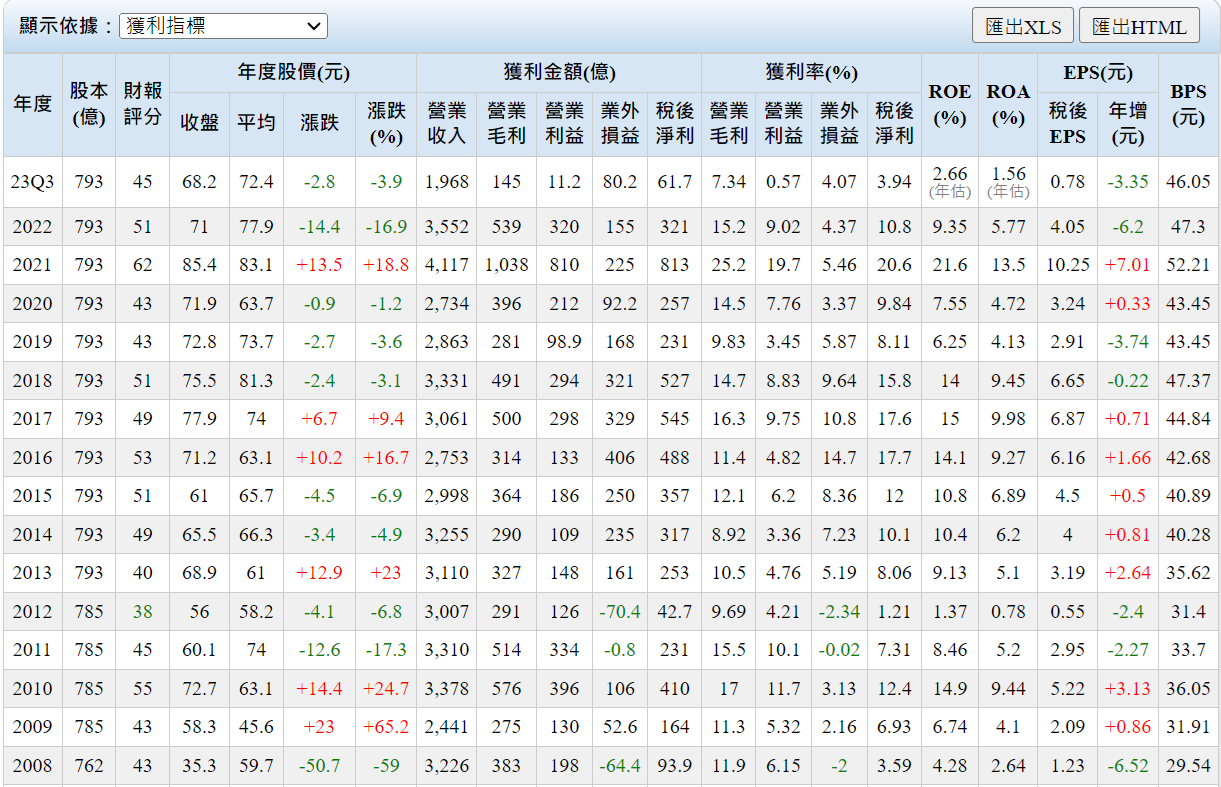Click the 年度 column header
This screenshot has width=1221, height=787.
point(32,104)
